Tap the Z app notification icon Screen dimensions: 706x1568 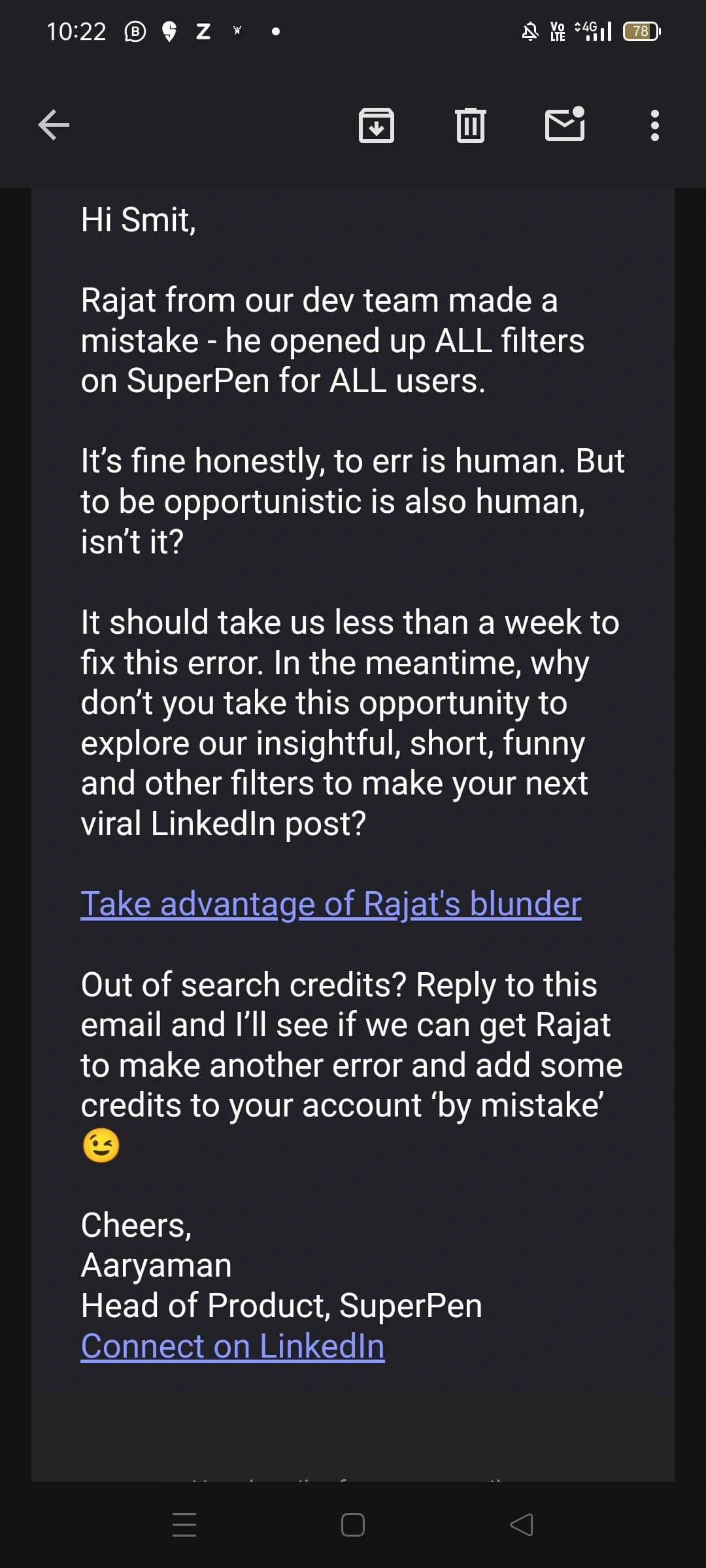point(203,31)
